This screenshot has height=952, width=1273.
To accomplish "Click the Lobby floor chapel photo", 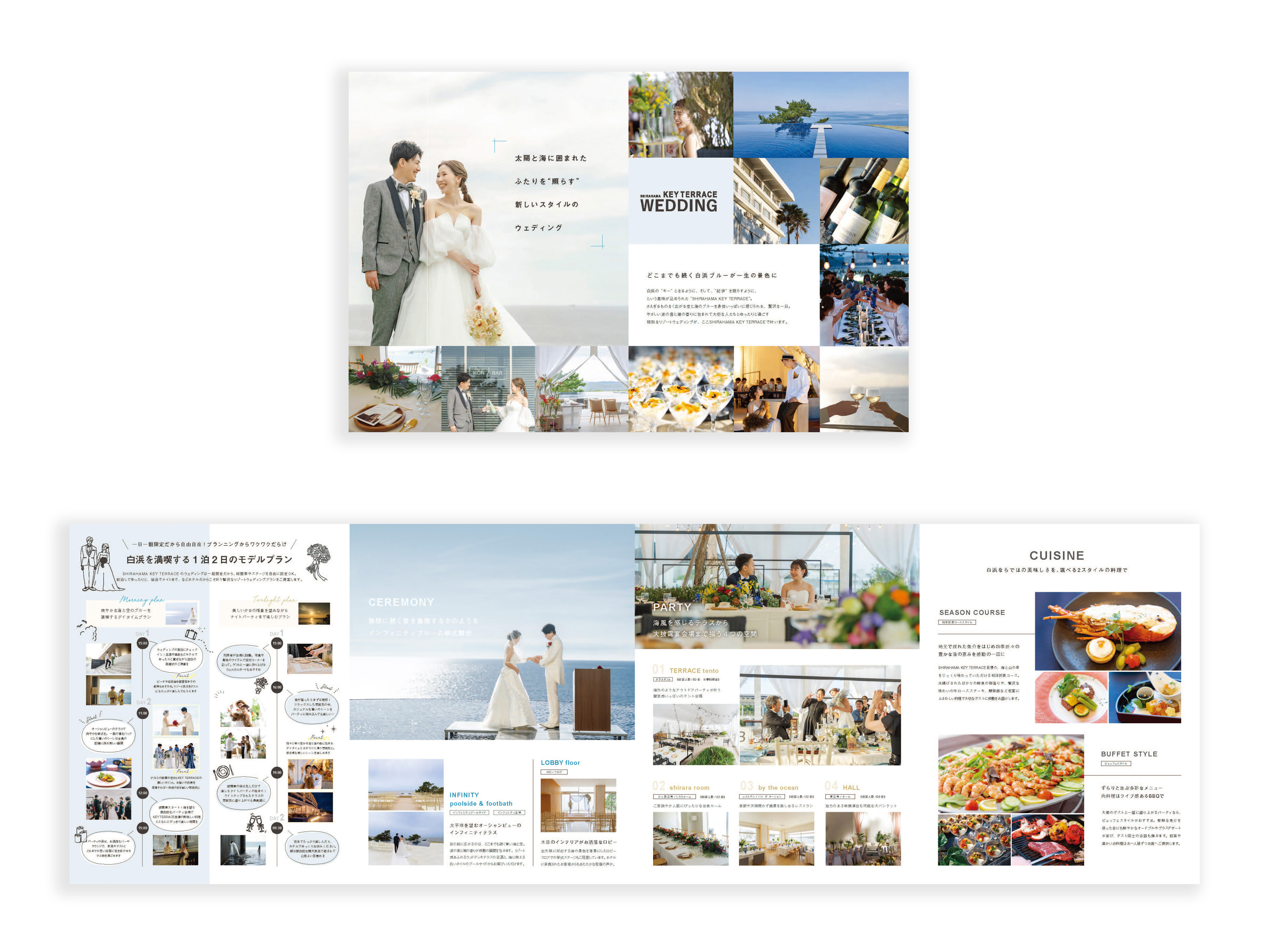I will 578,805.
